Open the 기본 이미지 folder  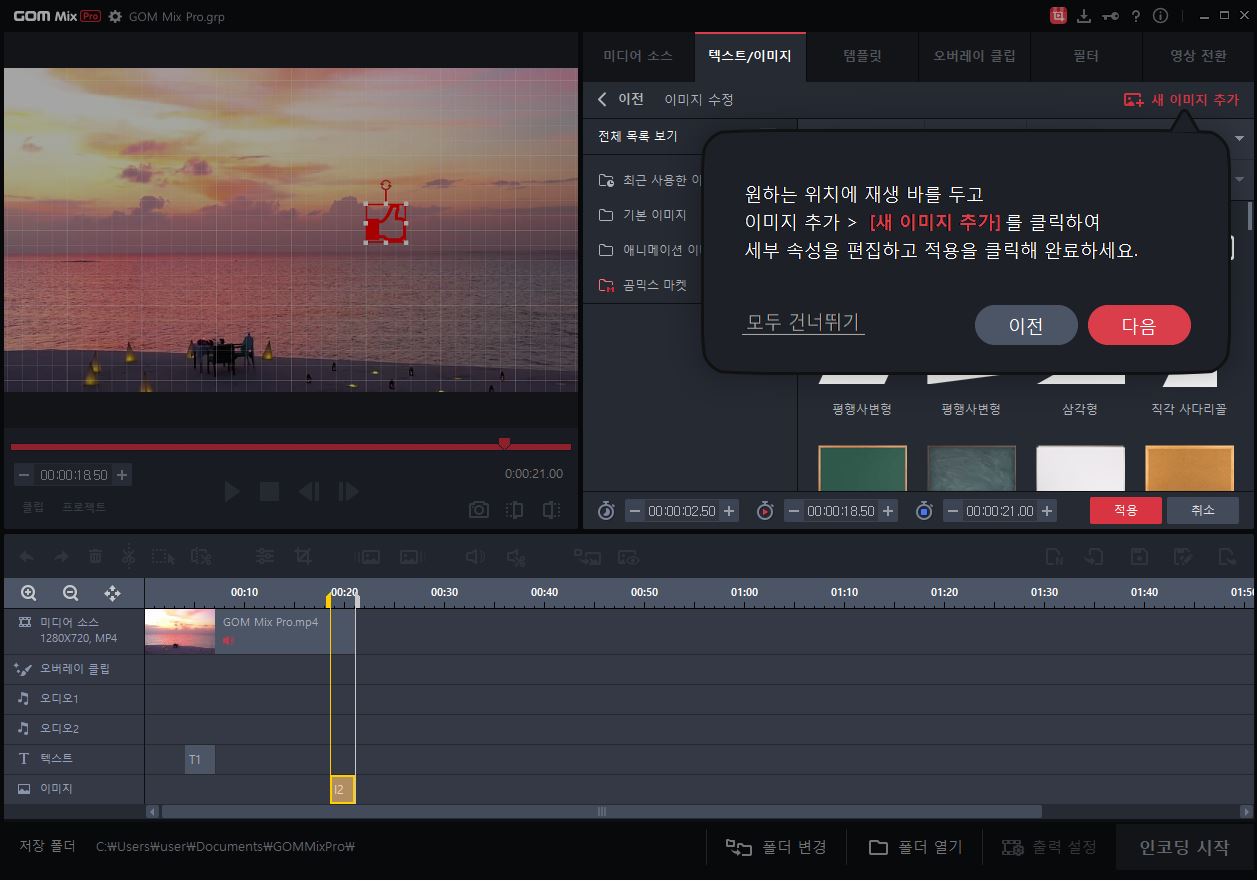(642, 215)
